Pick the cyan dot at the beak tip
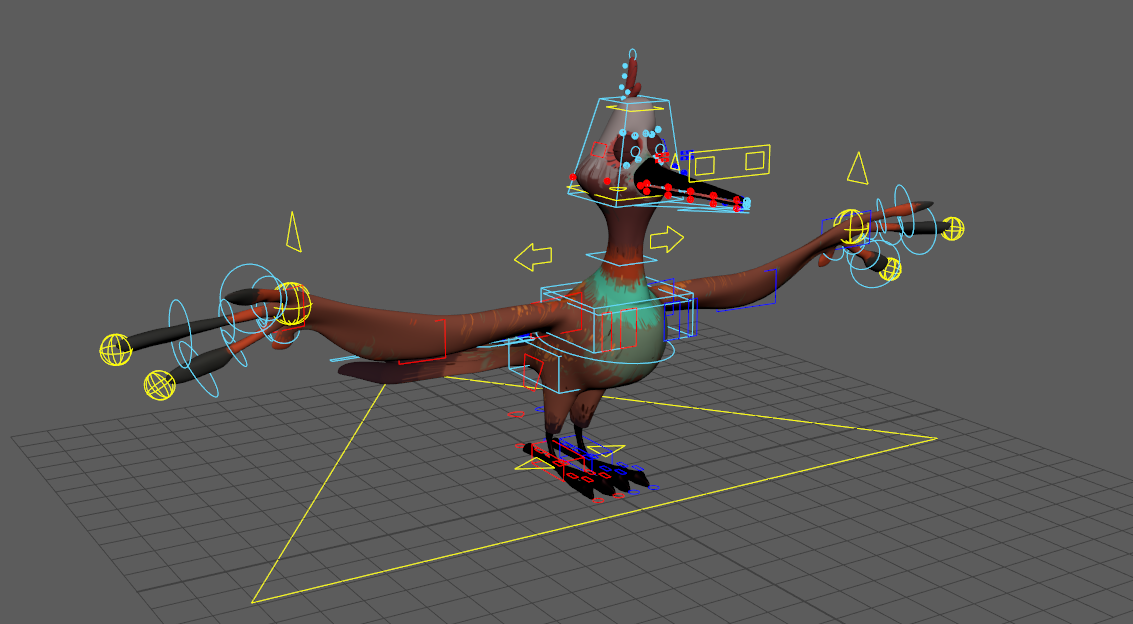 pos(746,204)
